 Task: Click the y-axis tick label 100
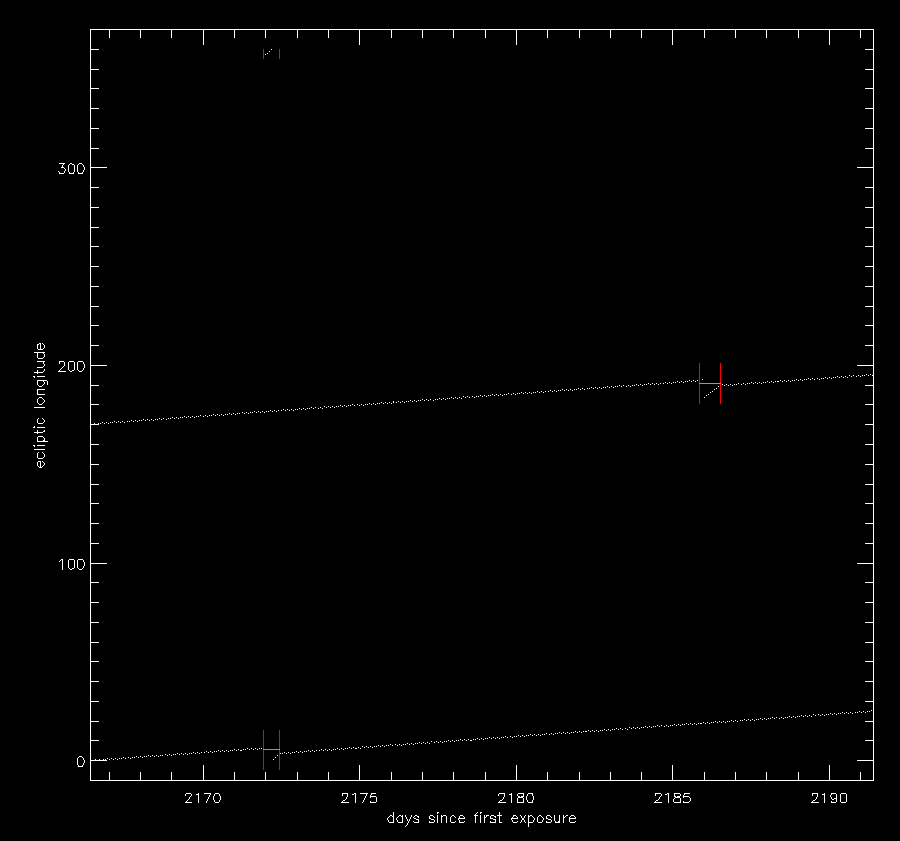(71, 564)
